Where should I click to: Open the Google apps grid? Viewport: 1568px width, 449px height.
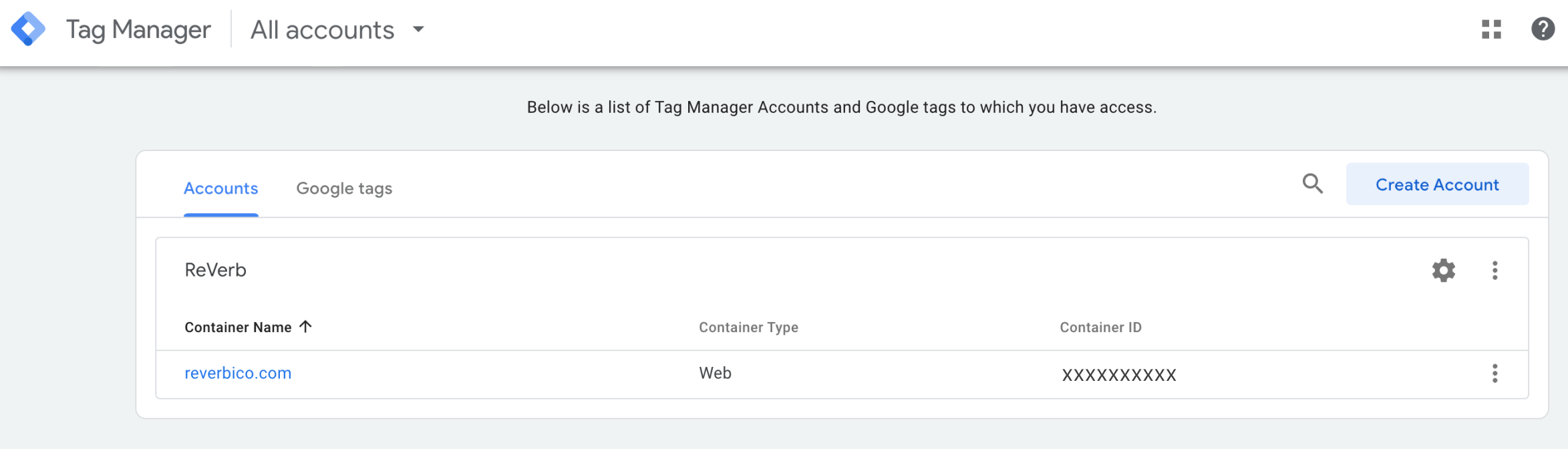(x=1491, y=29)
